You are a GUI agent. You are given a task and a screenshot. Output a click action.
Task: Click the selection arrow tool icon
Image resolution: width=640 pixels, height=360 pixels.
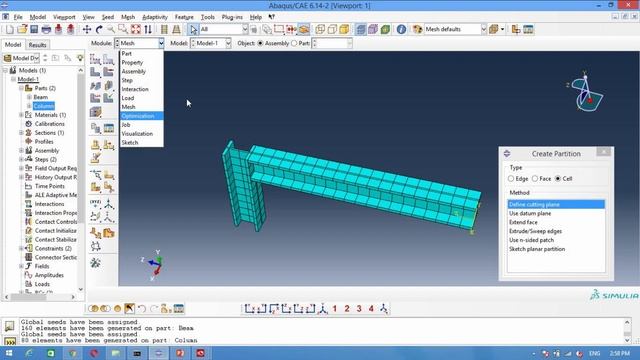(193, 29)
